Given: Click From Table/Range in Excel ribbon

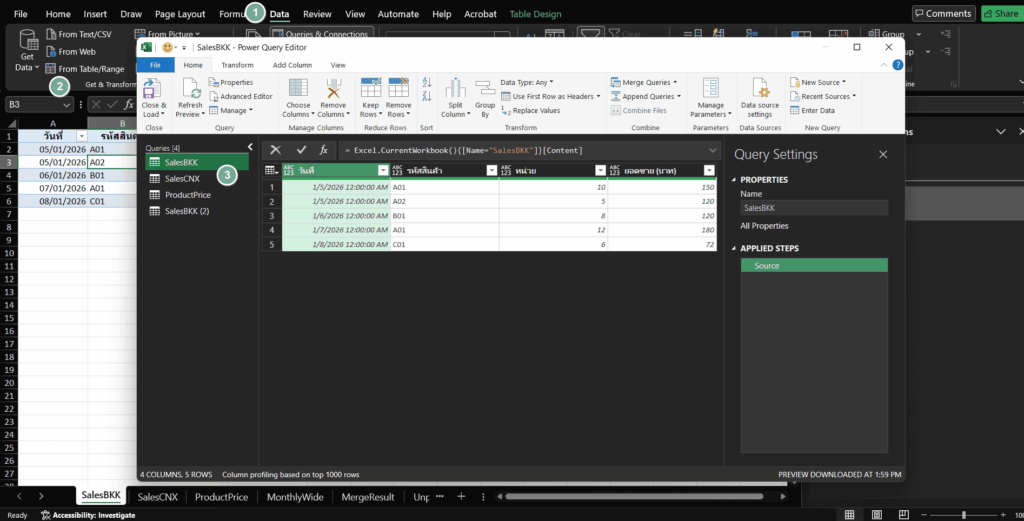Looking at the screenshot, I should 85,69.
